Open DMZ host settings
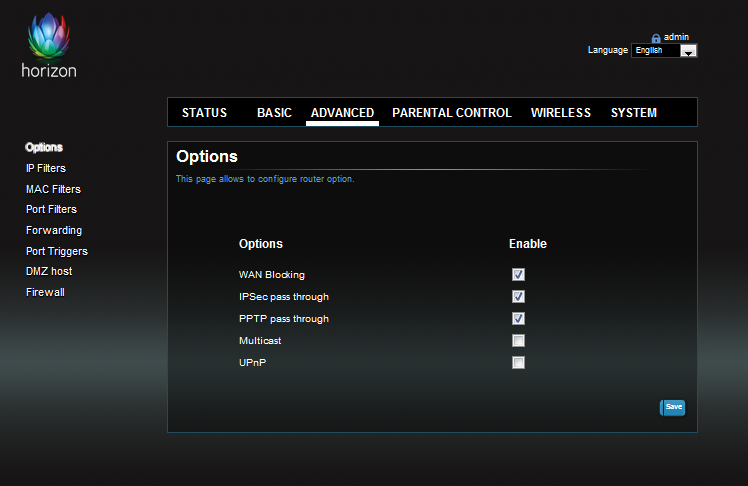Viewport: 748px width, 486px height. (49, 271)
